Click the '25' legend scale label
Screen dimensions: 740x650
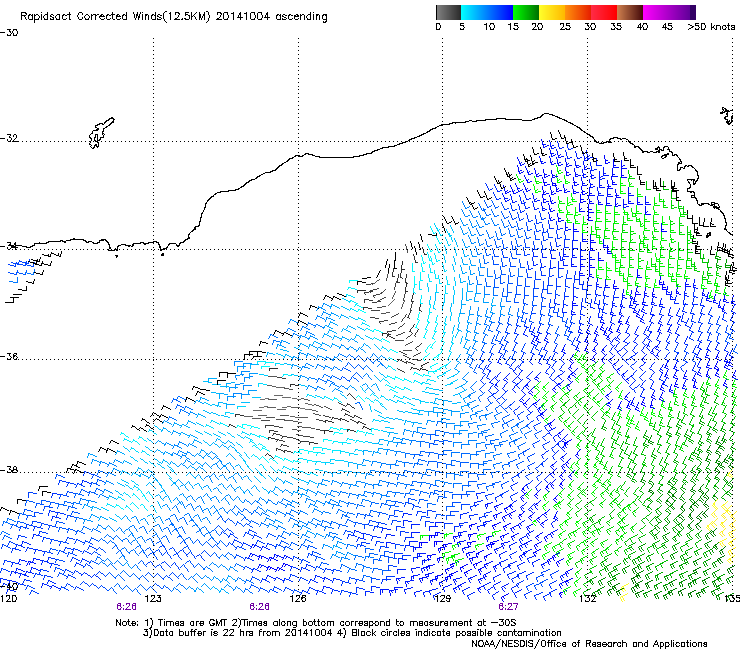pyautogui.click(x=565, y=27)
